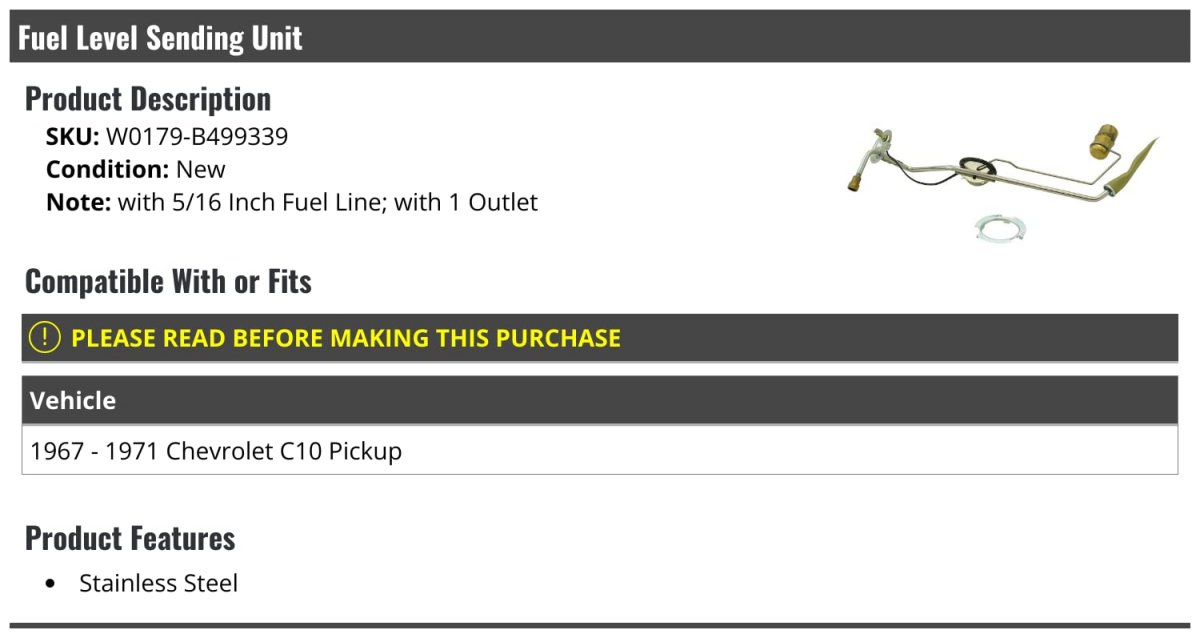
Task: Select the 1967 - 1971 Chevrolet C10 Pickup row
Action: (x=600, y=450)
